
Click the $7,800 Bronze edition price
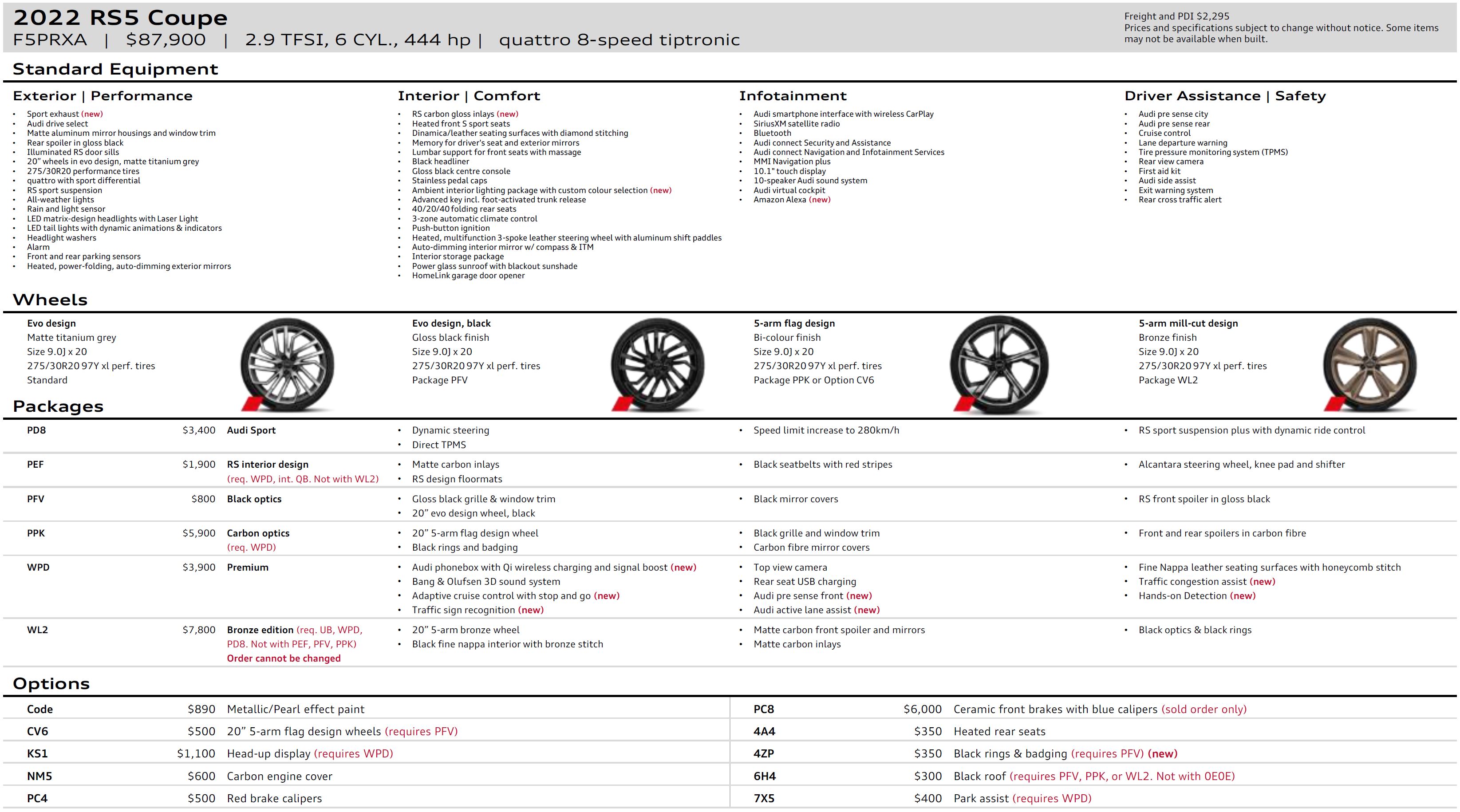click(x=199, y=630)
